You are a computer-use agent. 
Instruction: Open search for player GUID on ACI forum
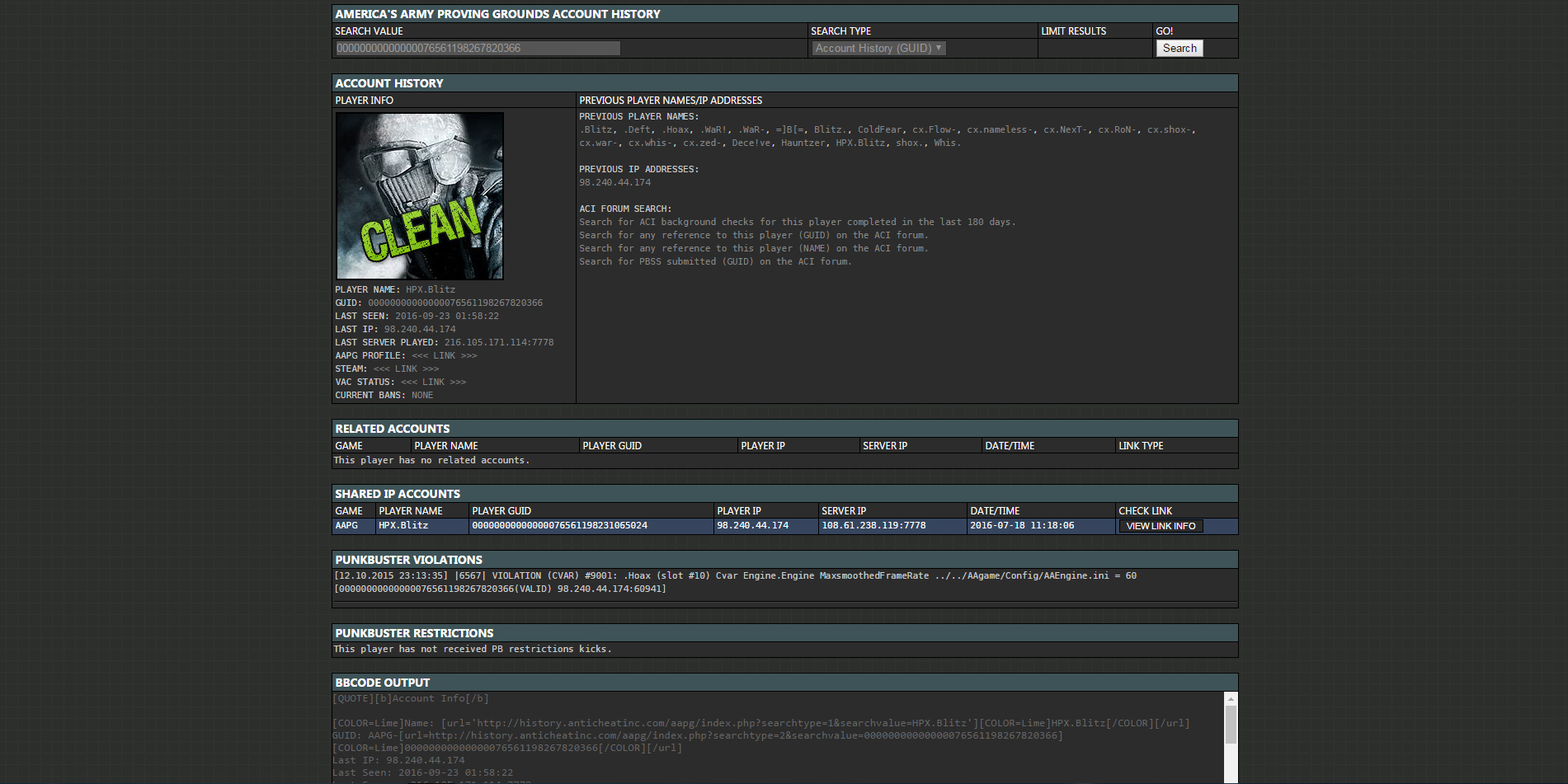pos(754,235)
